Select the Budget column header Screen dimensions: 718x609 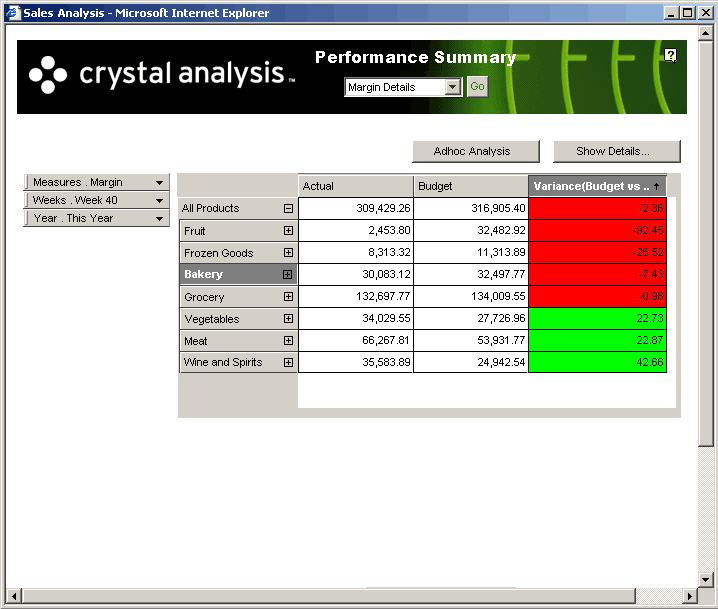tap(471, 186)
